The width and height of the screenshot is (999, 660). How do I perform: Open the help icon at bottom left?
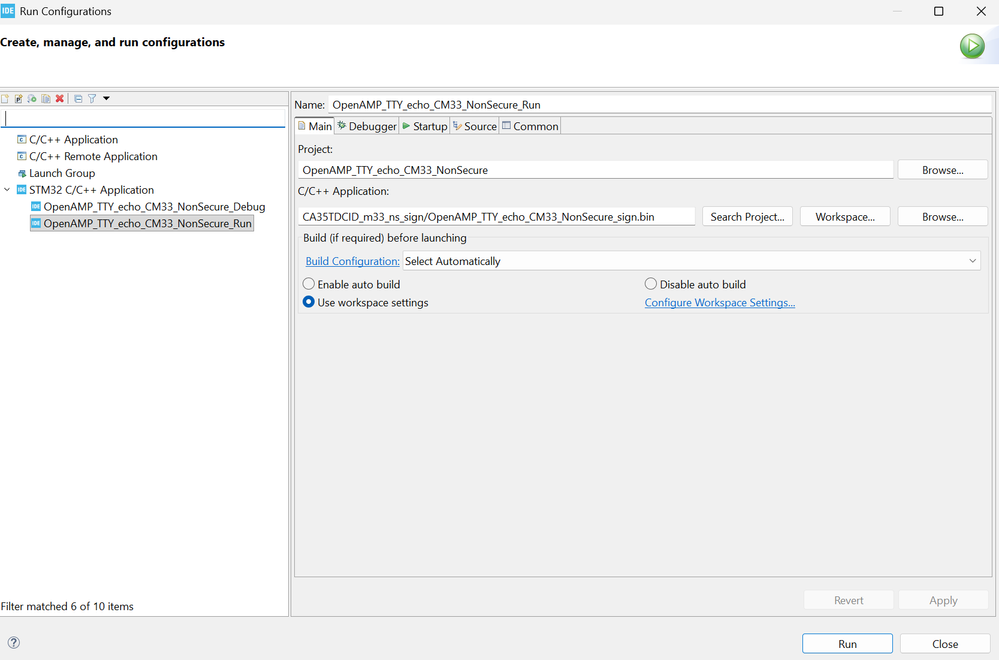coord(13,643)
